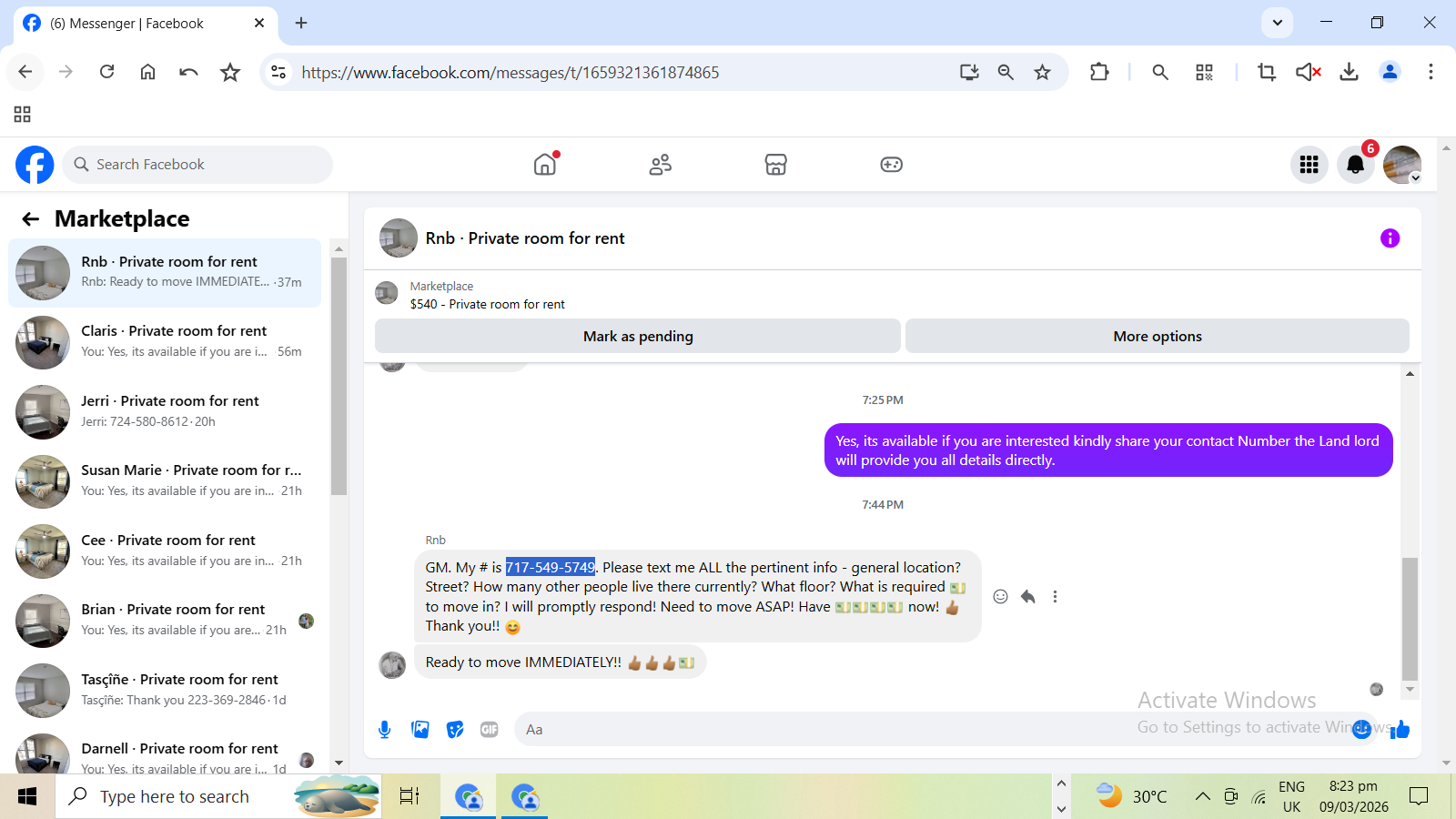Open the Facebook menu grid icon
The height and width of the screenshot is (819, 1456).
click(1309, 165)
